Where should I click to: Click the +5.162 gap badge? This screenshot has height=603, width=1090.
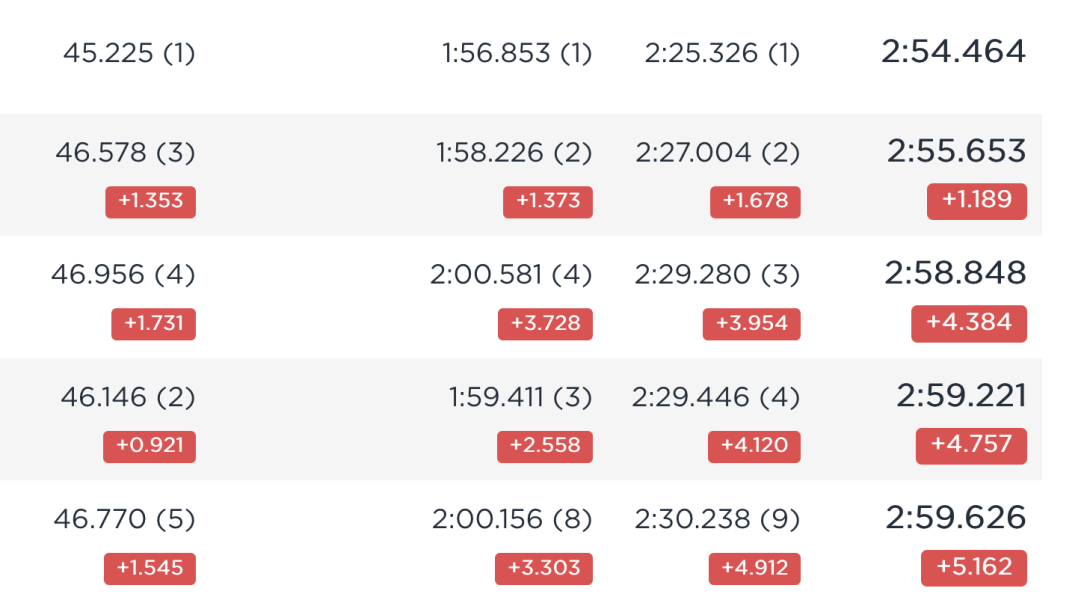coord(974,568)
